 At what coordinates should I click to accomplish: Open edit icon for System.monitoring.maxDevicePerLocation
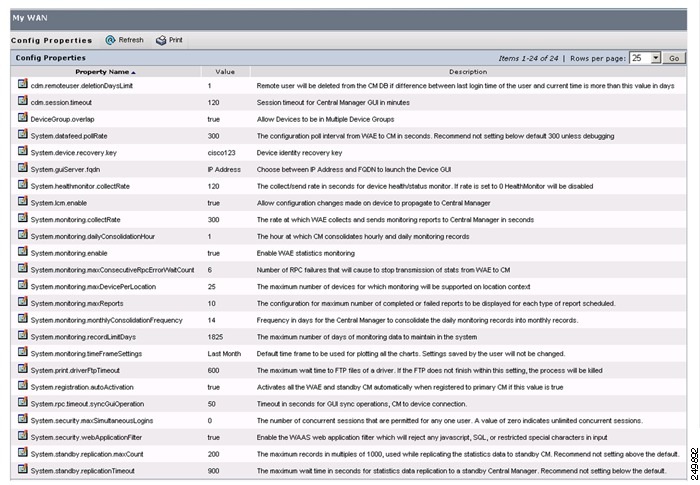23,284
